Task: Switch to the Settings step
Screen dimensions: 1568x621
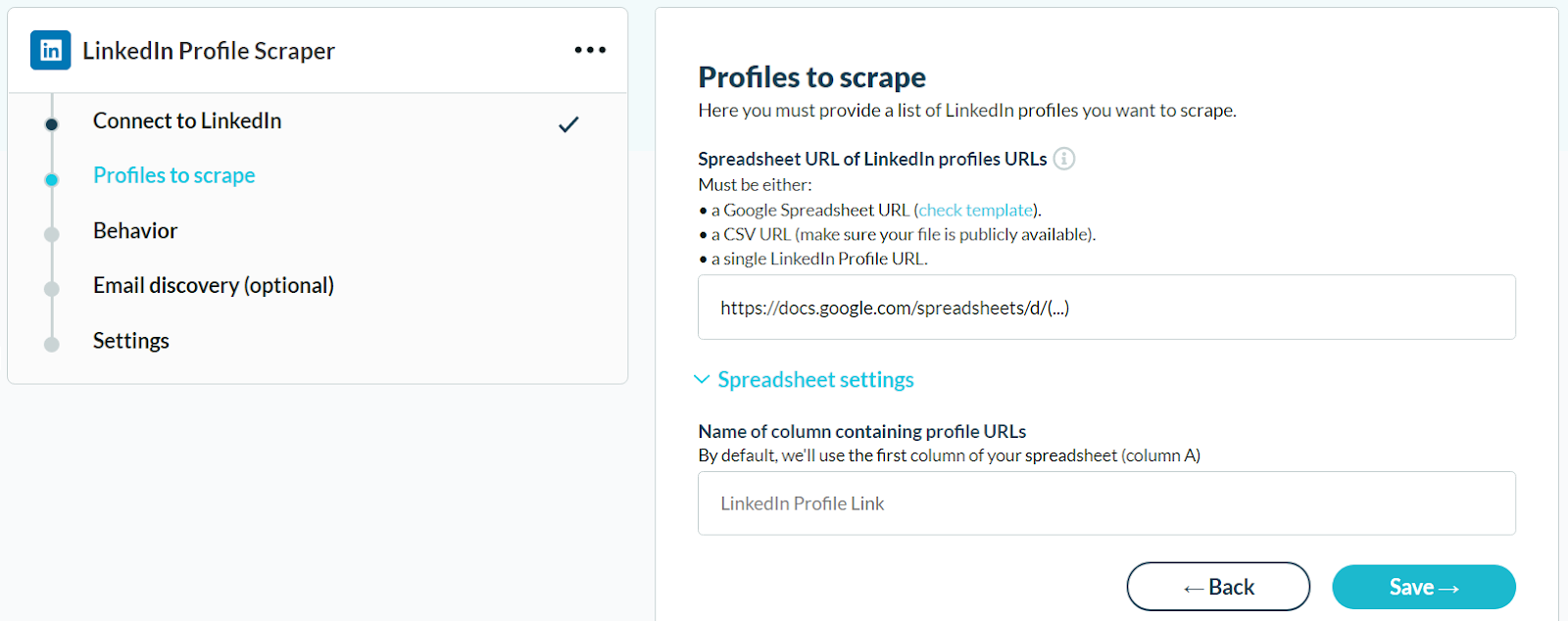Action: click(x=131, y=340)
